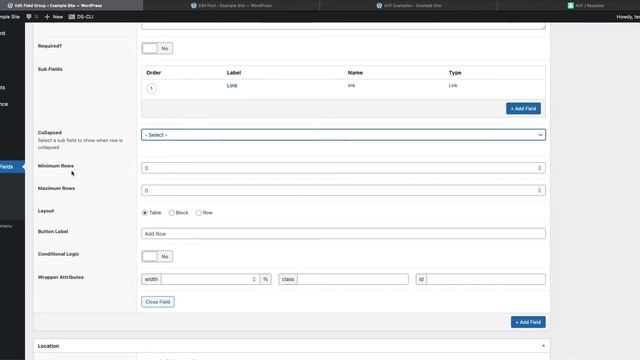
Task: Click the bottom Add Field button
Action: pyautogui.click(x=528, y=322)
